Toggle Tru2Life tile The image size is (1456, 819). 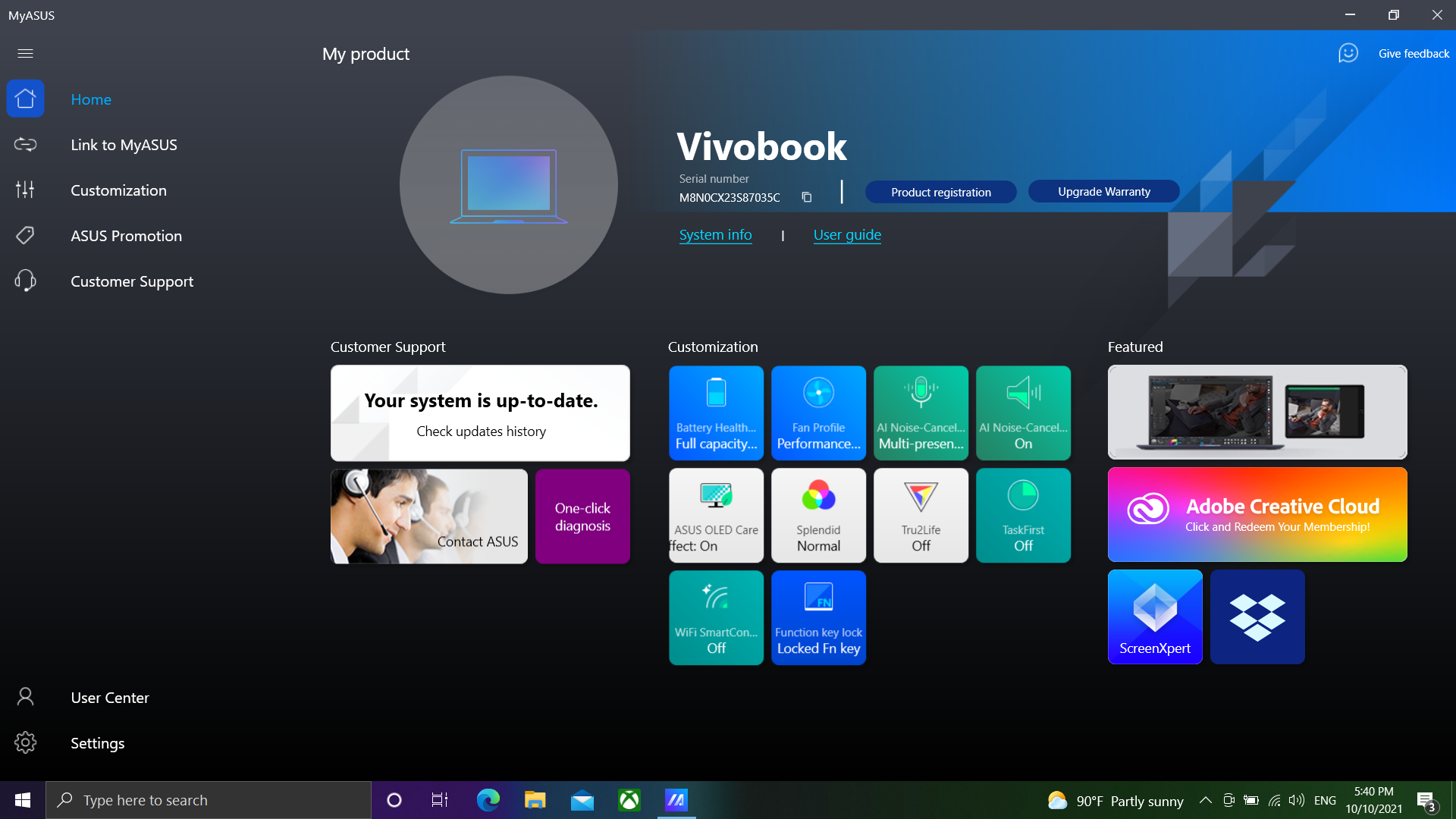[x=921, y=516]
